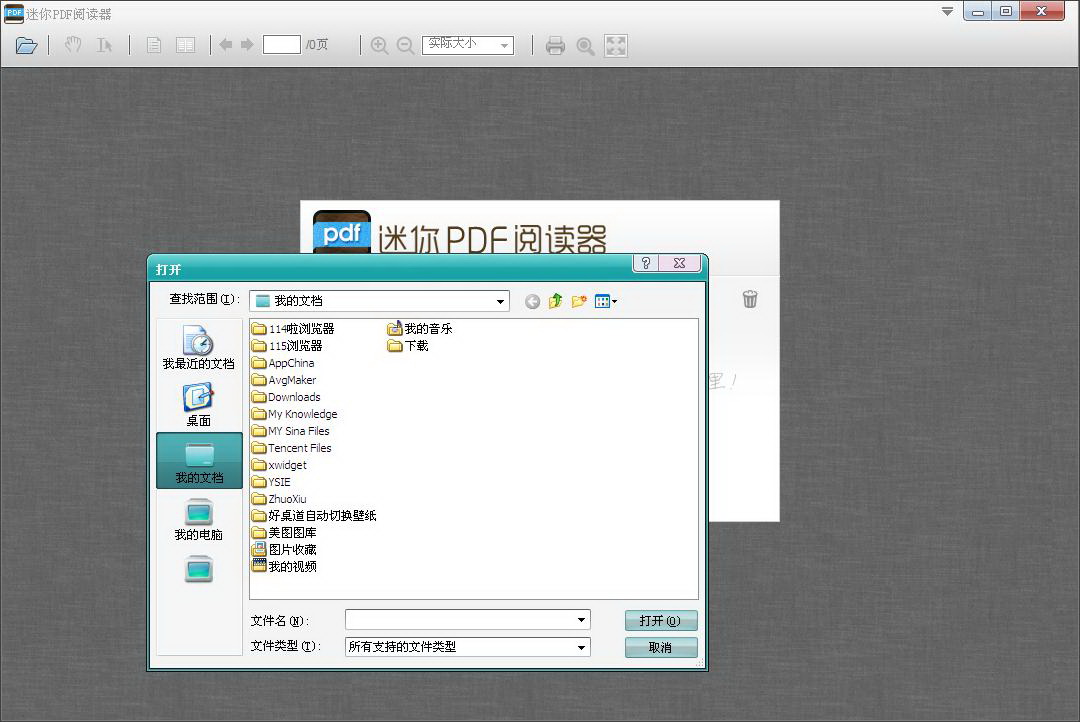This screenshot has width=1080, height=722.
Task: Go up one folder level in Open dialog
Action: (556, 301)
